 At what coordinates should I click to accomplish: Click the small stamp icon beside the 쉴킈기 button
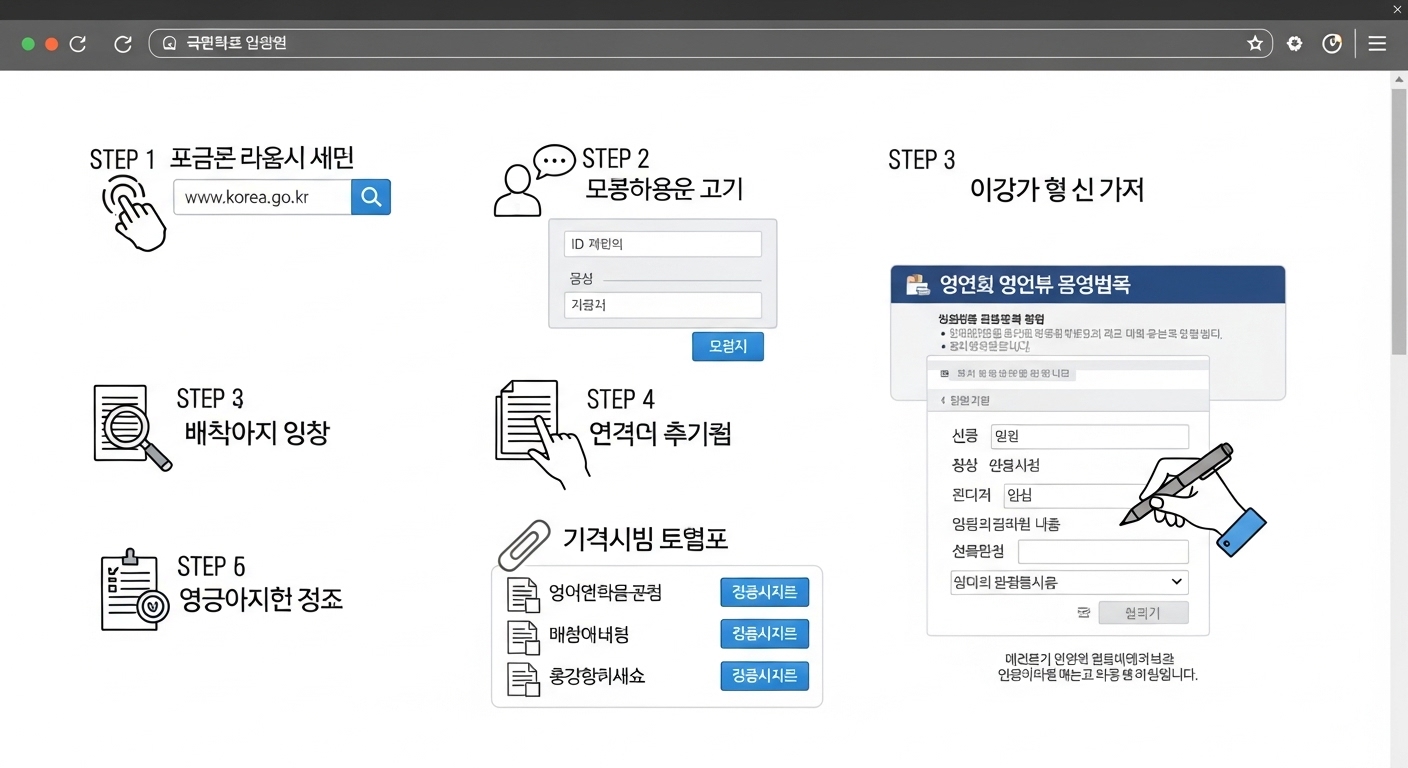point(1086,613)
